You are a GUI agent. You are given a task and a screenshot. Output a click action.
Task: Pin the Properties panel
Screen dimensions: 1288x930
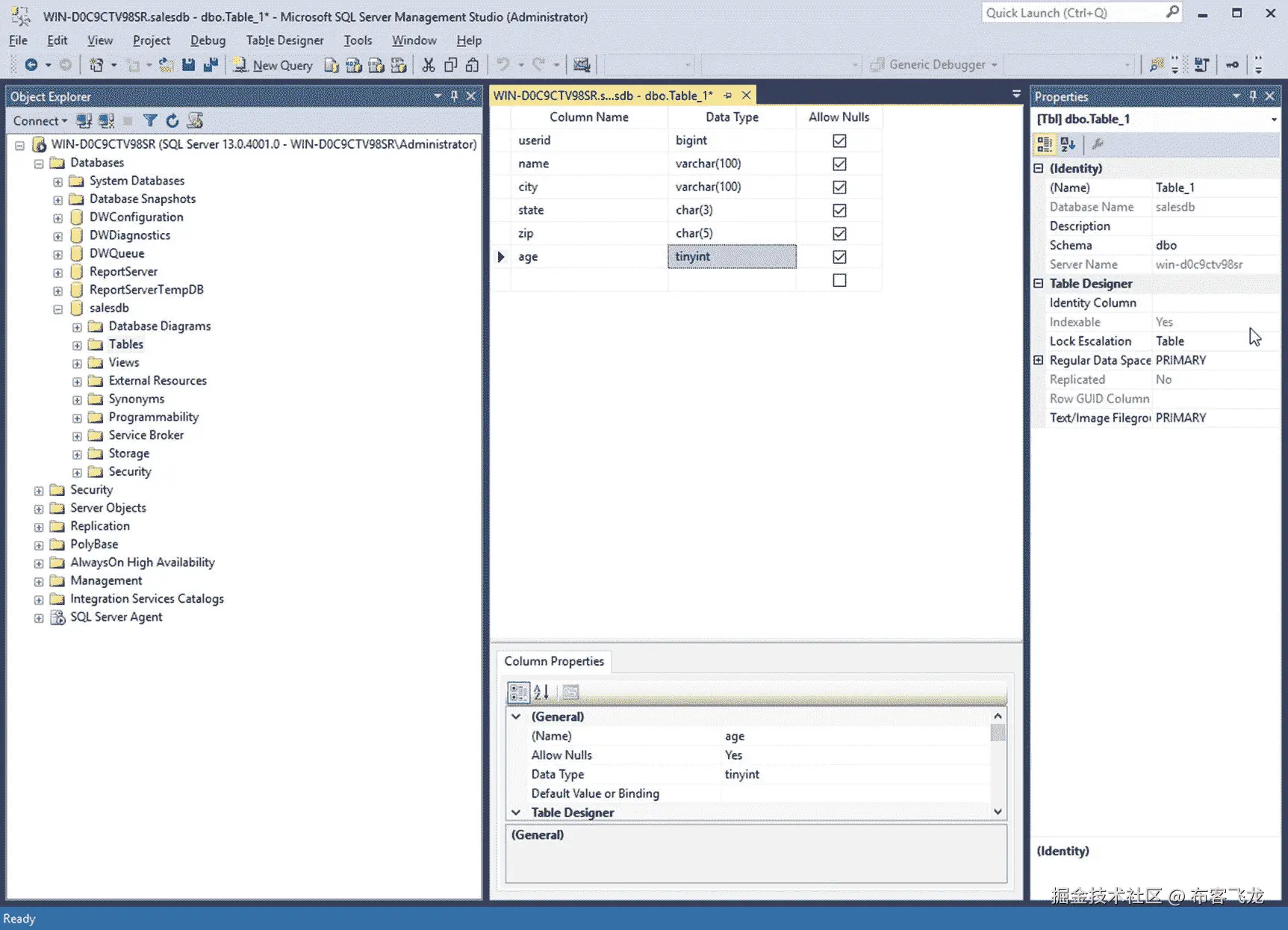1253,96
